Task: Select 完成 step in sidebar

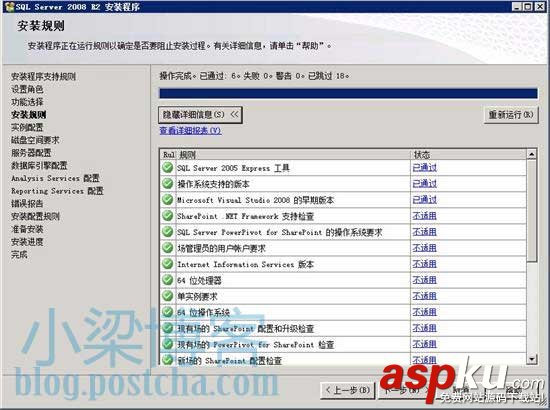Action: (19, 254)
